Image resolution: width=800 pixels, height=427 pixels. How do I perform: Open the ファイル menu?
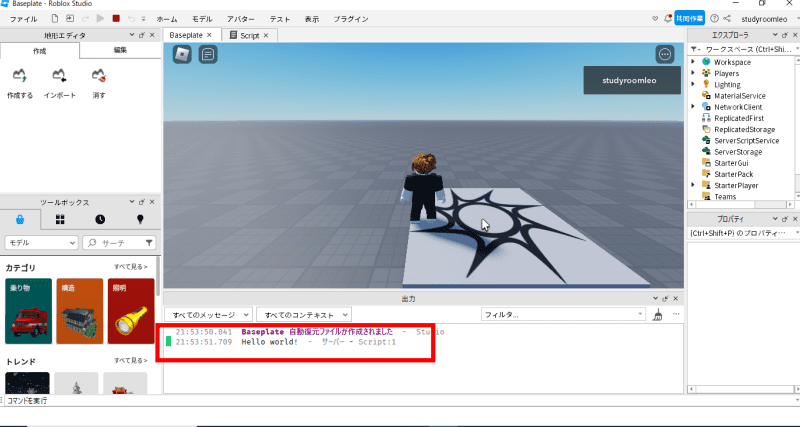pos(23,19)
